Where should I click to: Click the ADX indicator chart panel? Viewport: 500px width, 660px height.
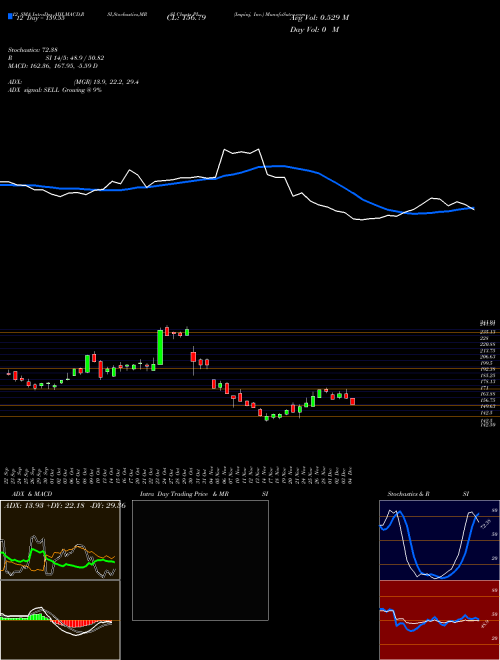(x=60, y=540)
